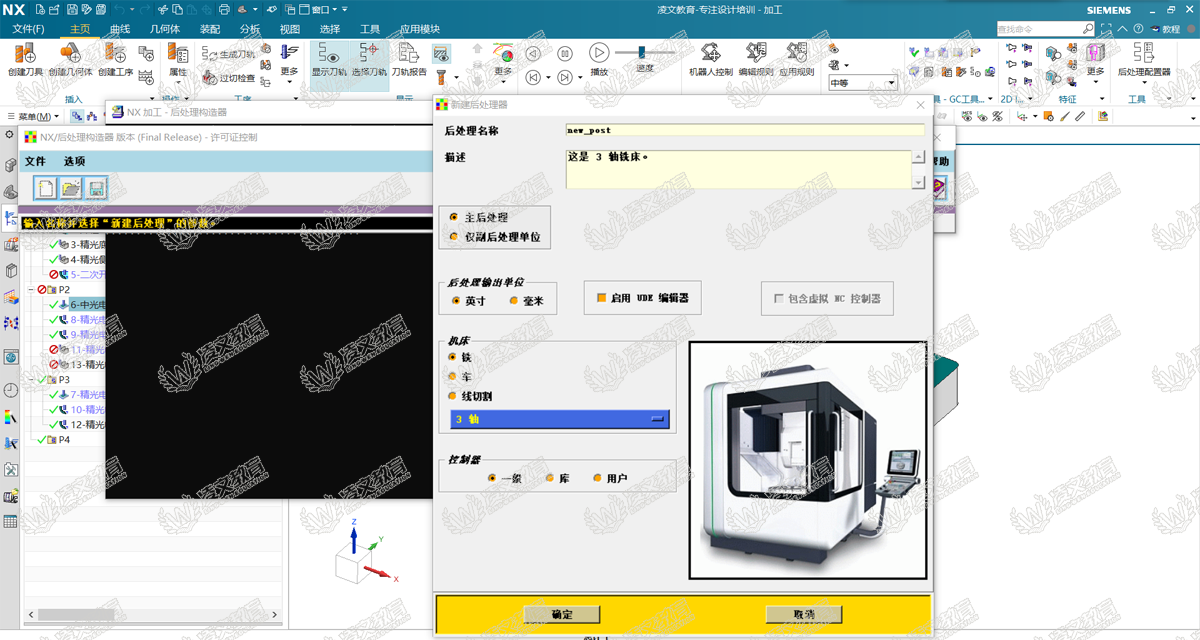Switch to the 曲线 ribbon tab

click(120, 29)
